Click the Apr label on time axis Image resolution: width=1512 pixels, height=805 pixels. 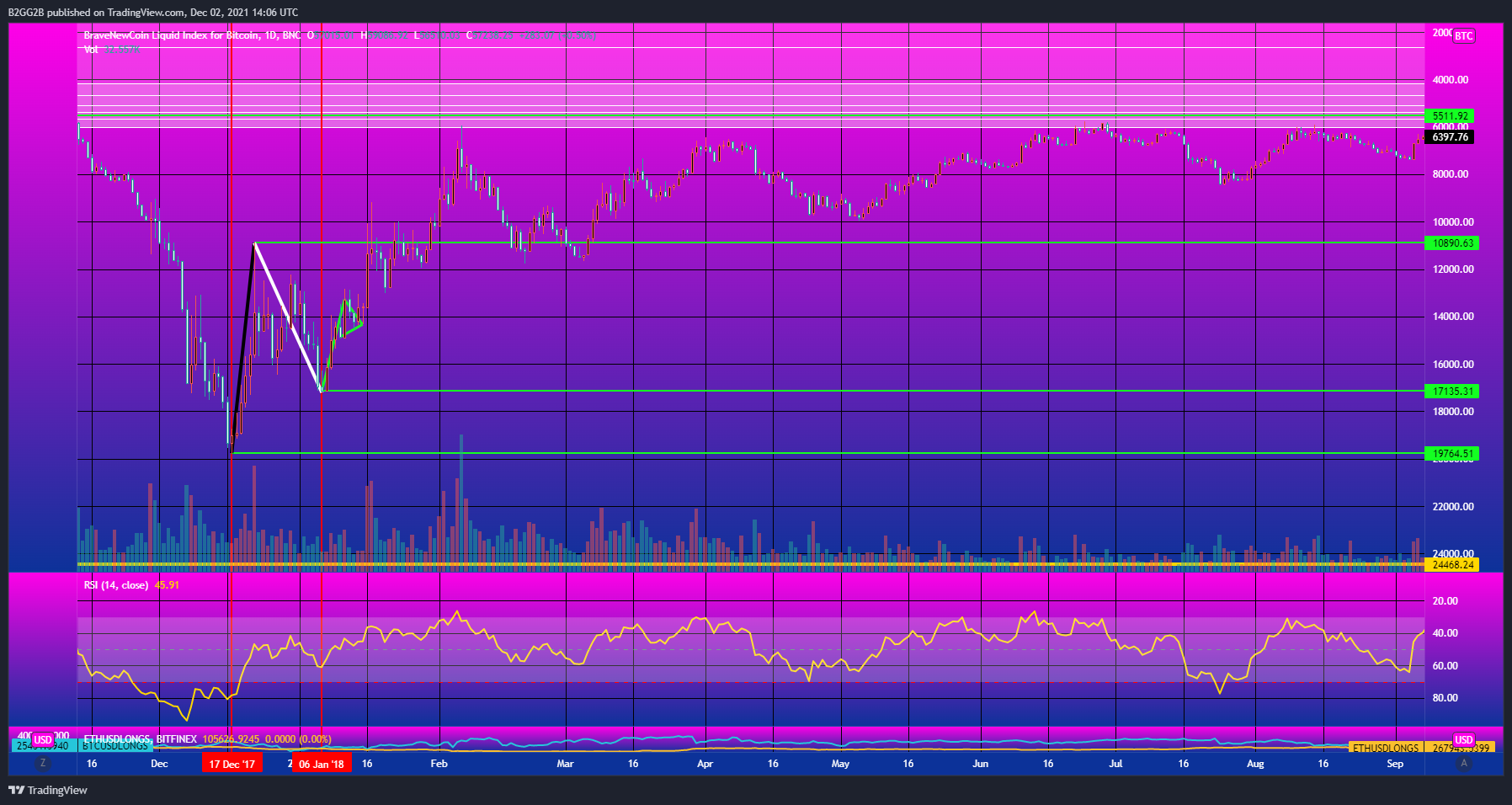705,764
